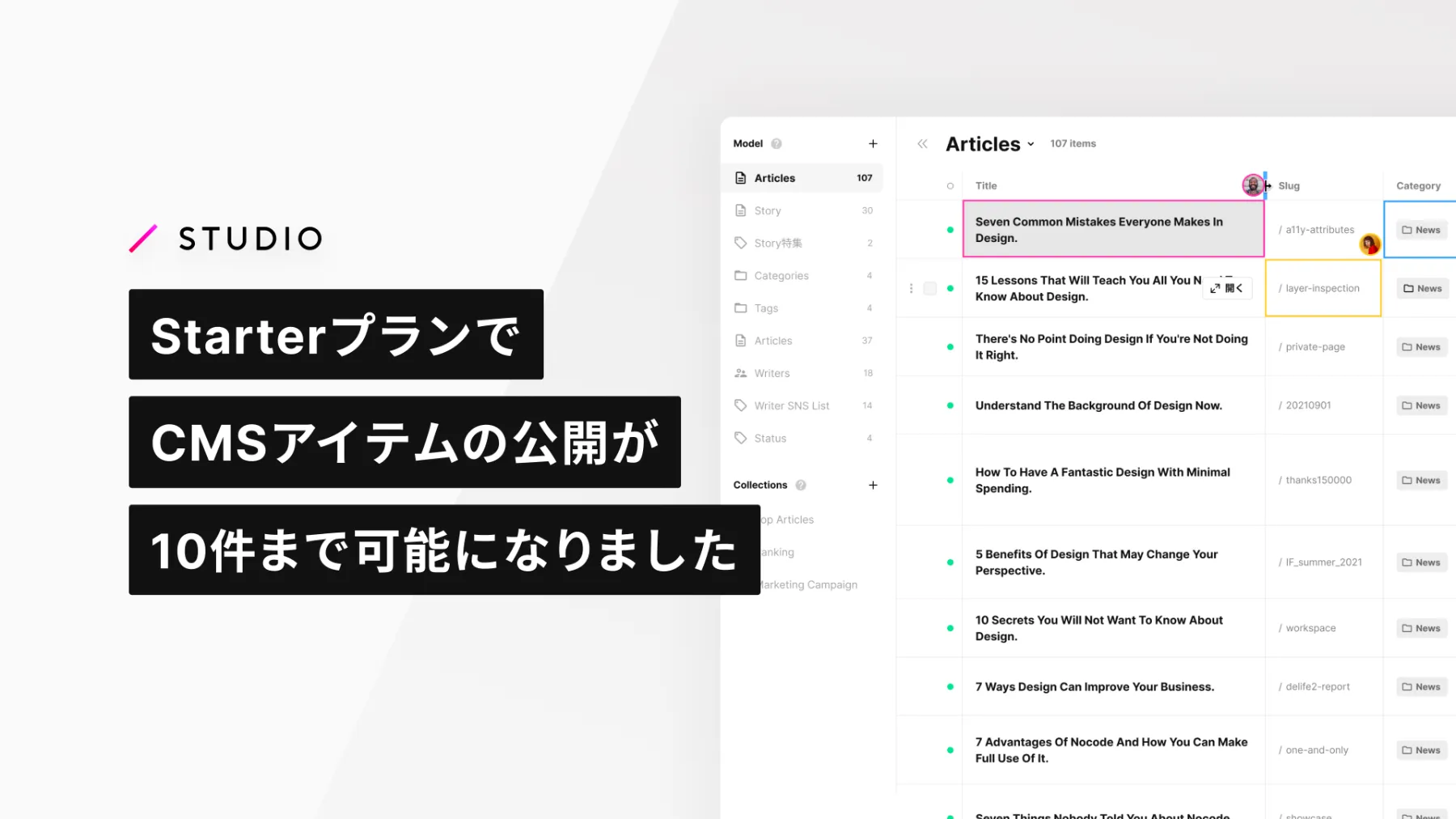The width and height of the screenshot is (1456, 819).
Task: Open the Writer SNS List model
Action: click(802, 405)
